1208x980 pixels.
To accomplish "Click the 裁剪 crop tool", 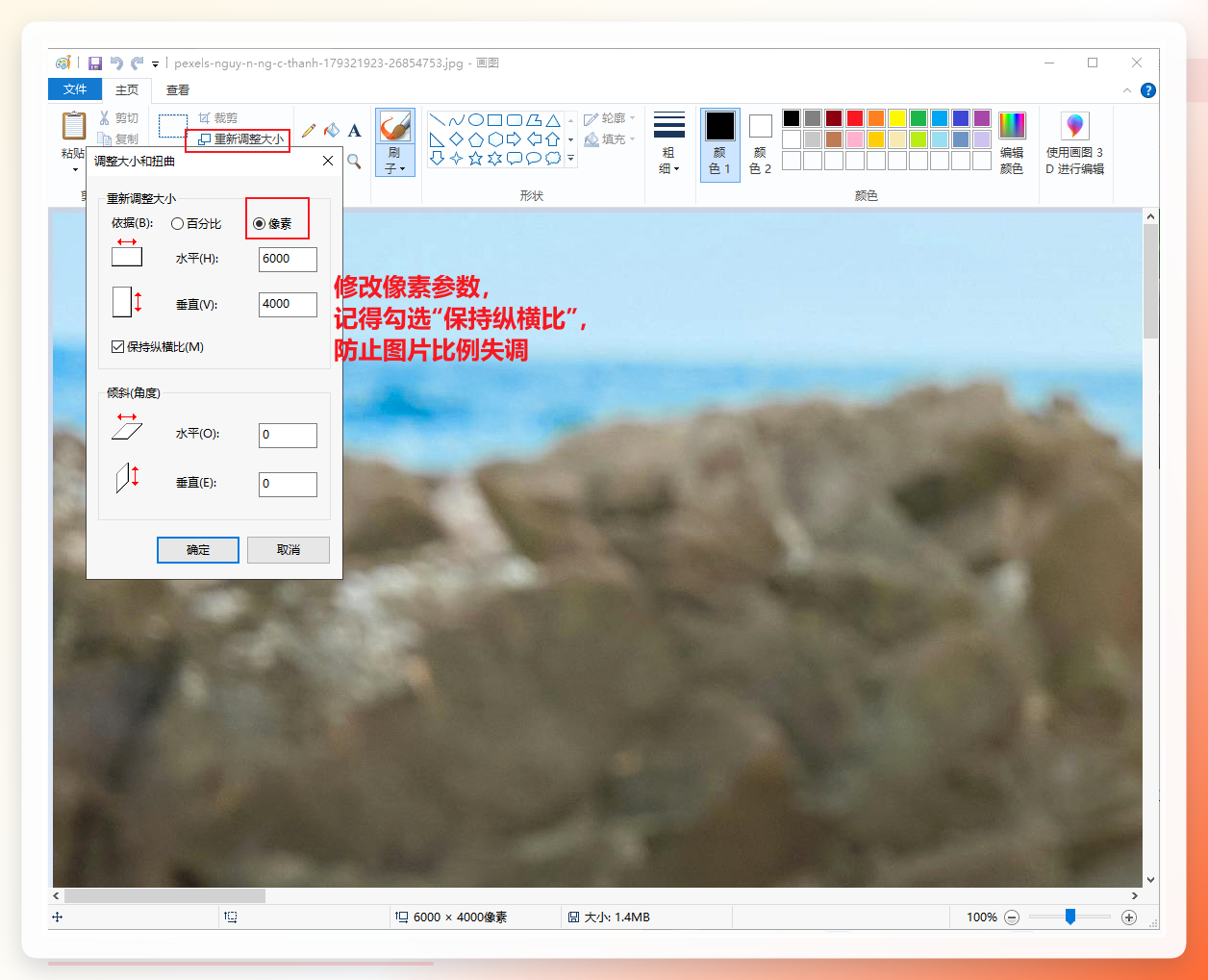I will (217, 117).
